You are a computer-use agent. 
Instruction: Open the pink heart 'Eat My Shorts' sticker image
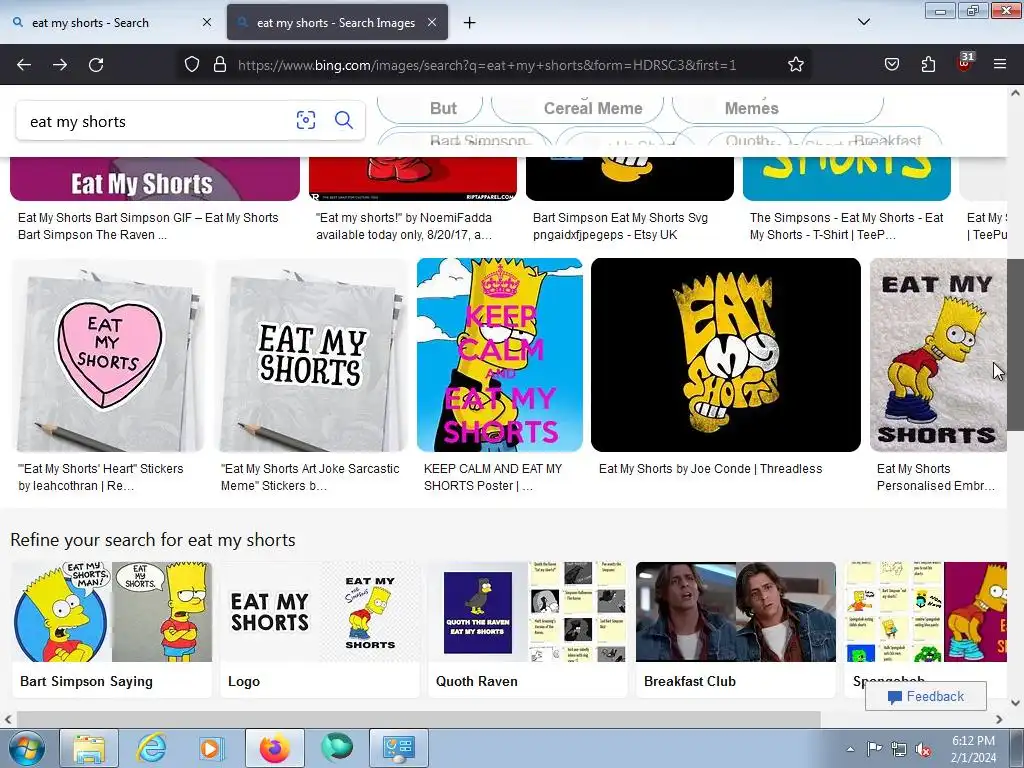(x=108, y=355)
